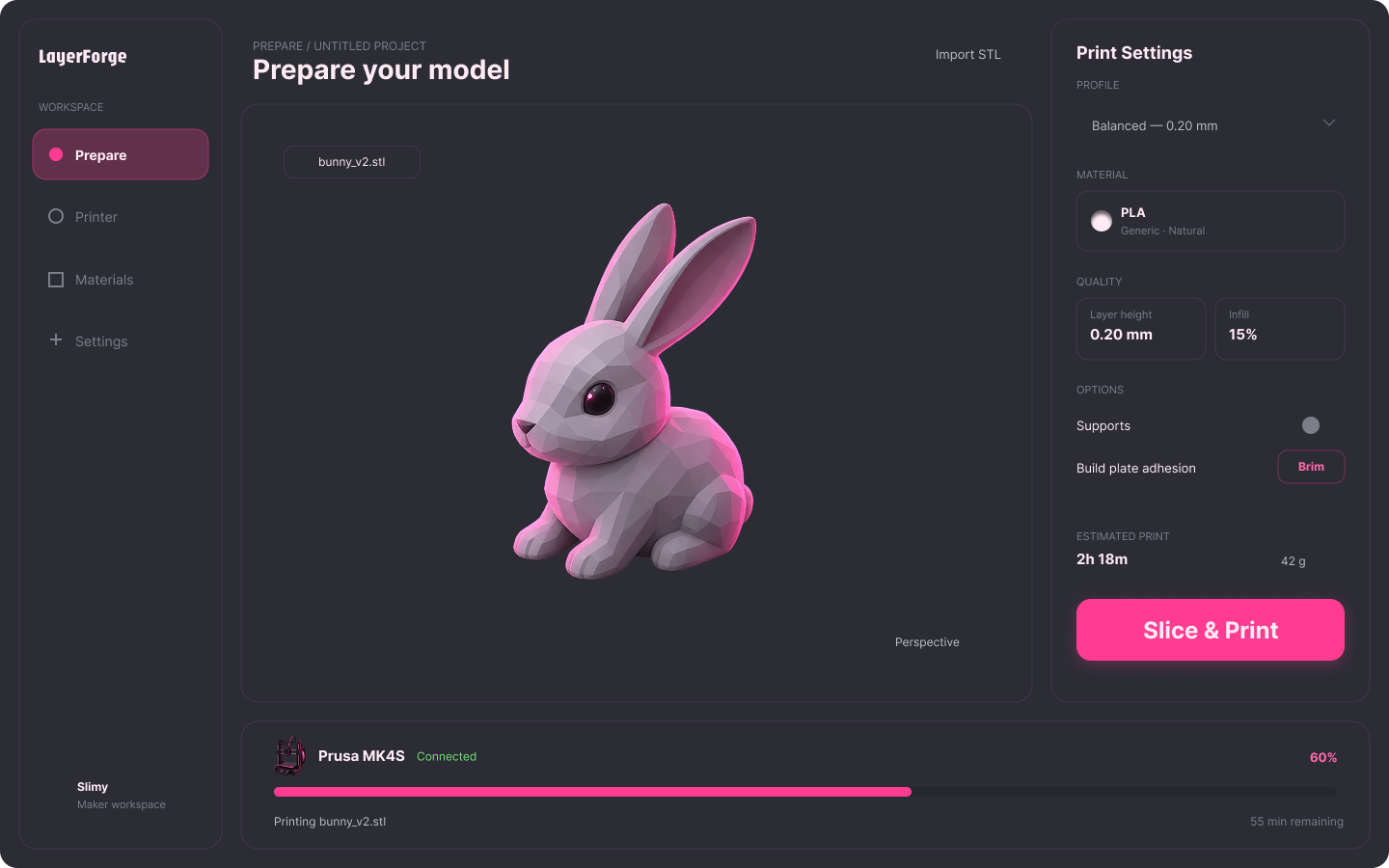1389x868 pixels.
Task: Click the bunny model in the viewport
Action: 634,392
